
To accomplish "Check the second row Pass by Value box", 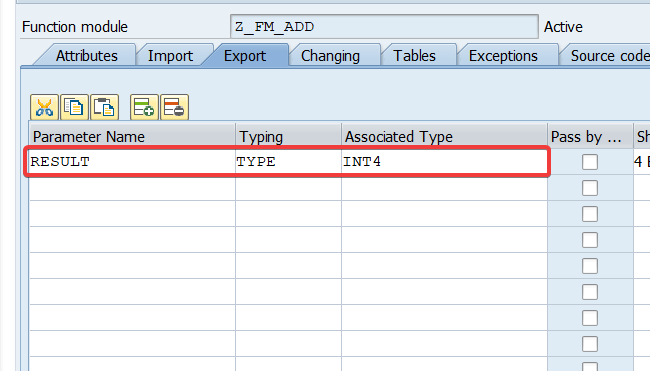I will click(589, 188).
